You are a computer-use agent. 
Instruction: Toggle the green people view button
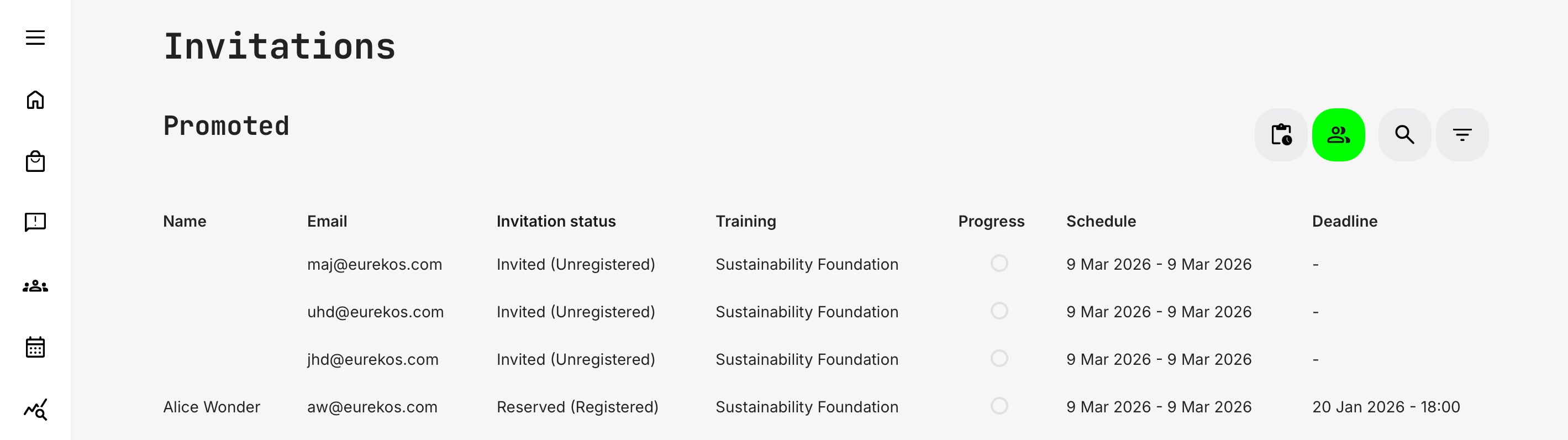click(1338, 134)
